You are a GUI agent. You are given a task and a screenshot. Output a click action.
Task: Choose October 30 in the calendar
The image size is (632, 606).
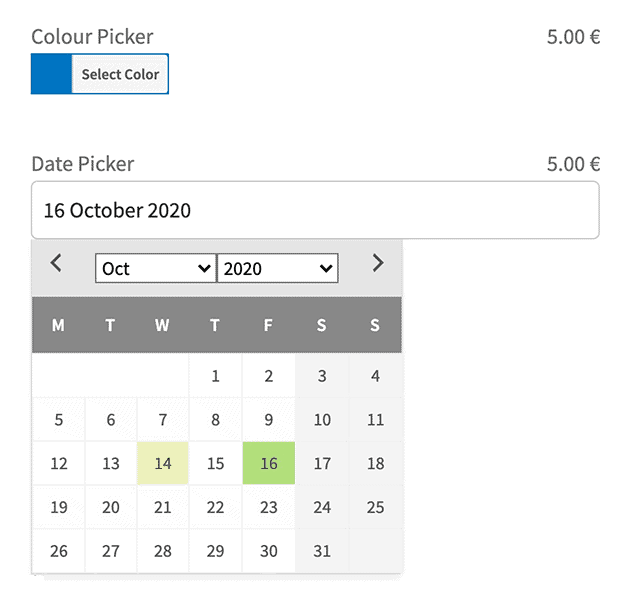pyautogui.click(x=268, y=550)
